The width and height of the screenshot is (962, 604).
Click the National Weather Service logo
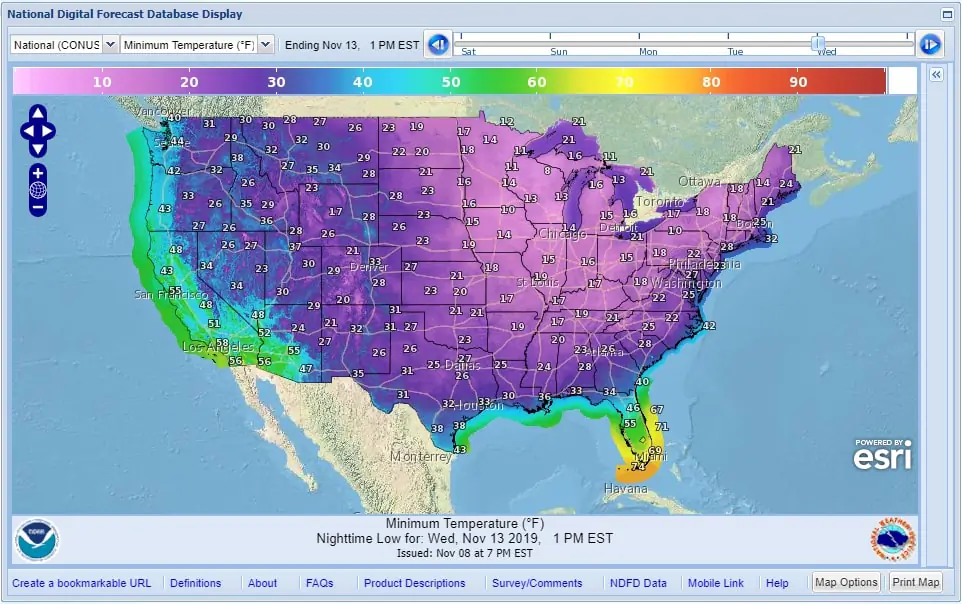(893, 540)
